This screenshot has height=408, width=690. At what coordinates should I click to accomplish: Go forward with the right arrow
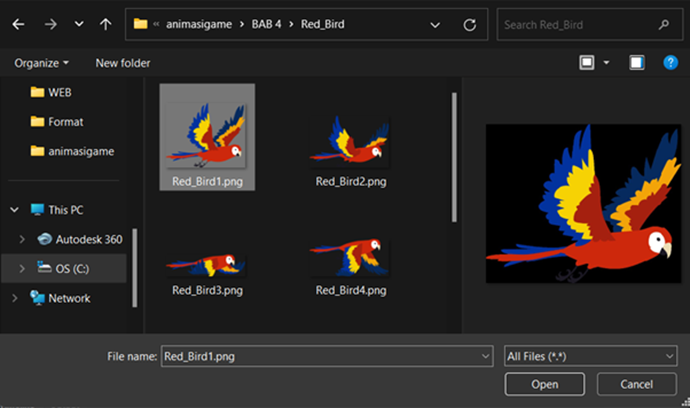(x=51, y=24)
